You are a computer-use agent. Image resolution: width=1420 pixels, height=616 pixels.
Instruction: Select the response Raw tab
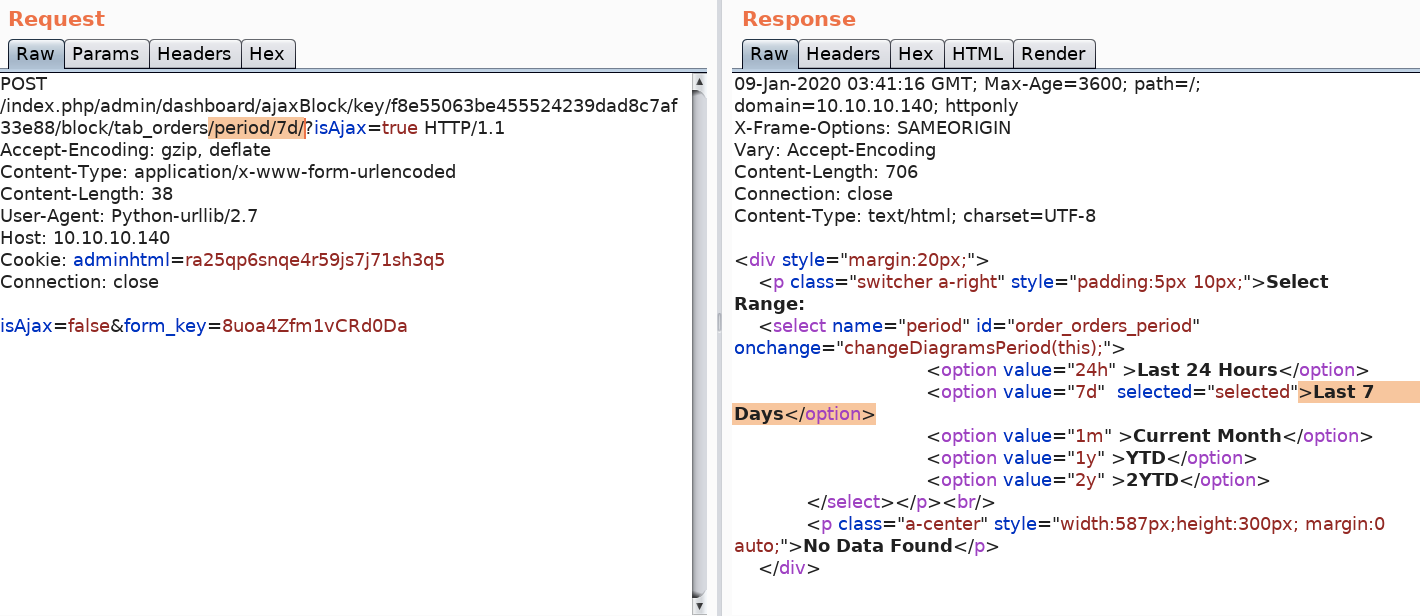(x=769, y=54)
